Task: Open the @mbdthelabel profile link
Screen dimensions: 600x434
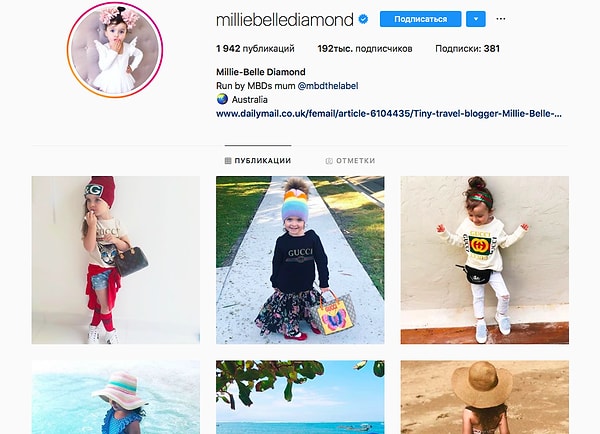Action: click(328, 86)
